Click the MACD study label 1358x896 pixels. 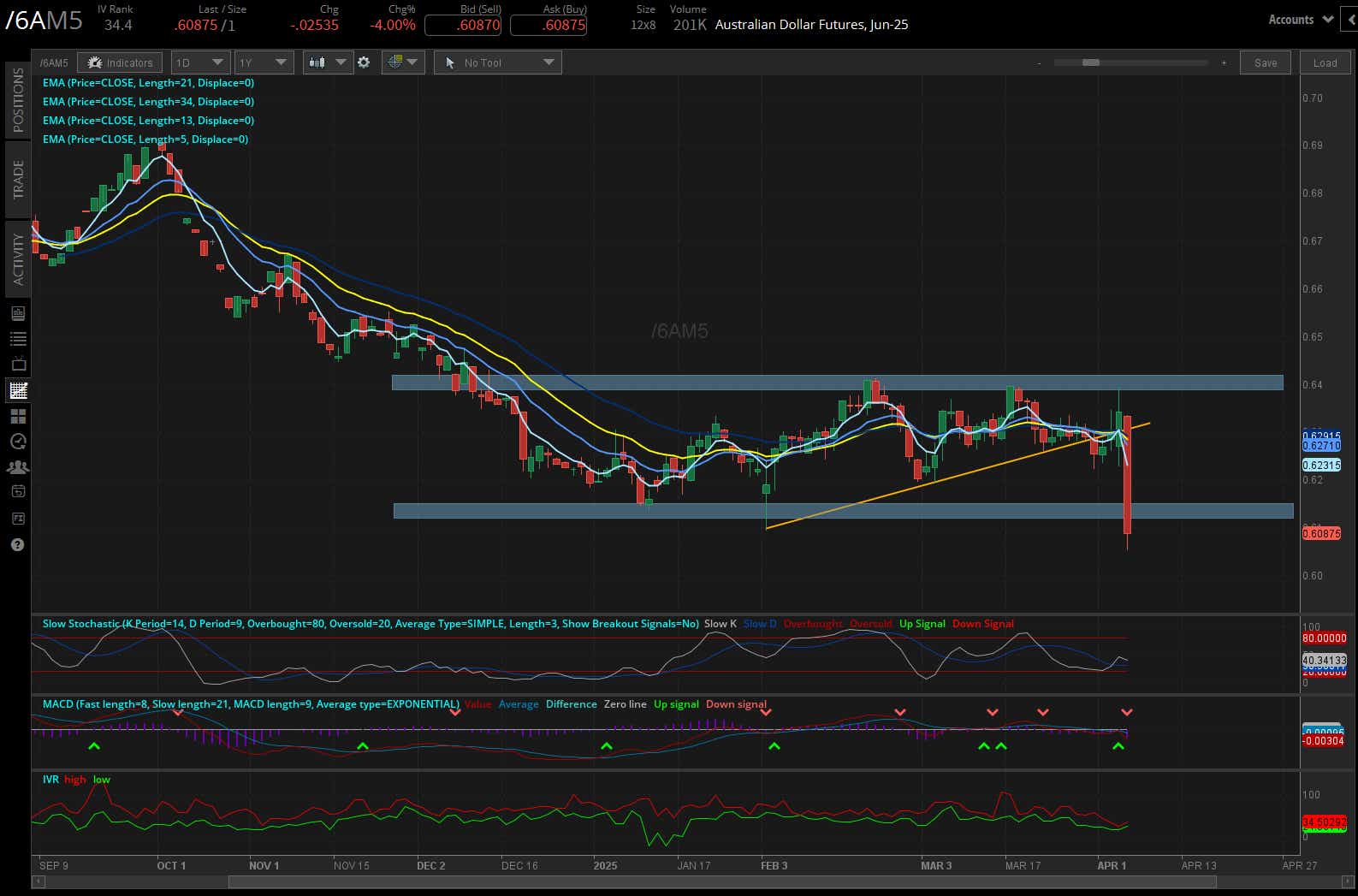click(251, 704)
